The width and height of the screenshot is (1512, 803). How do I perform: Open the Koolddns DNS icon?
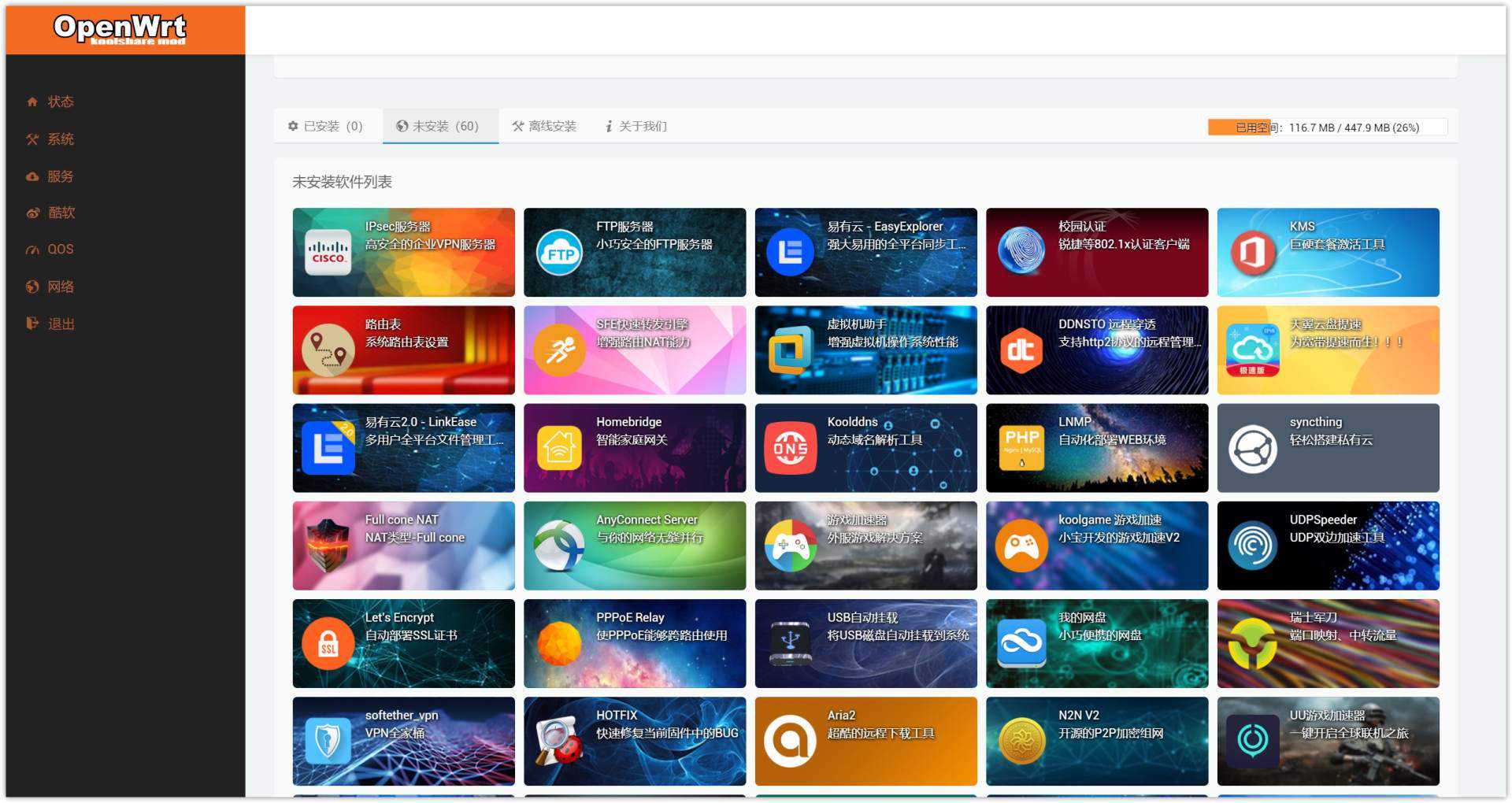790,448
